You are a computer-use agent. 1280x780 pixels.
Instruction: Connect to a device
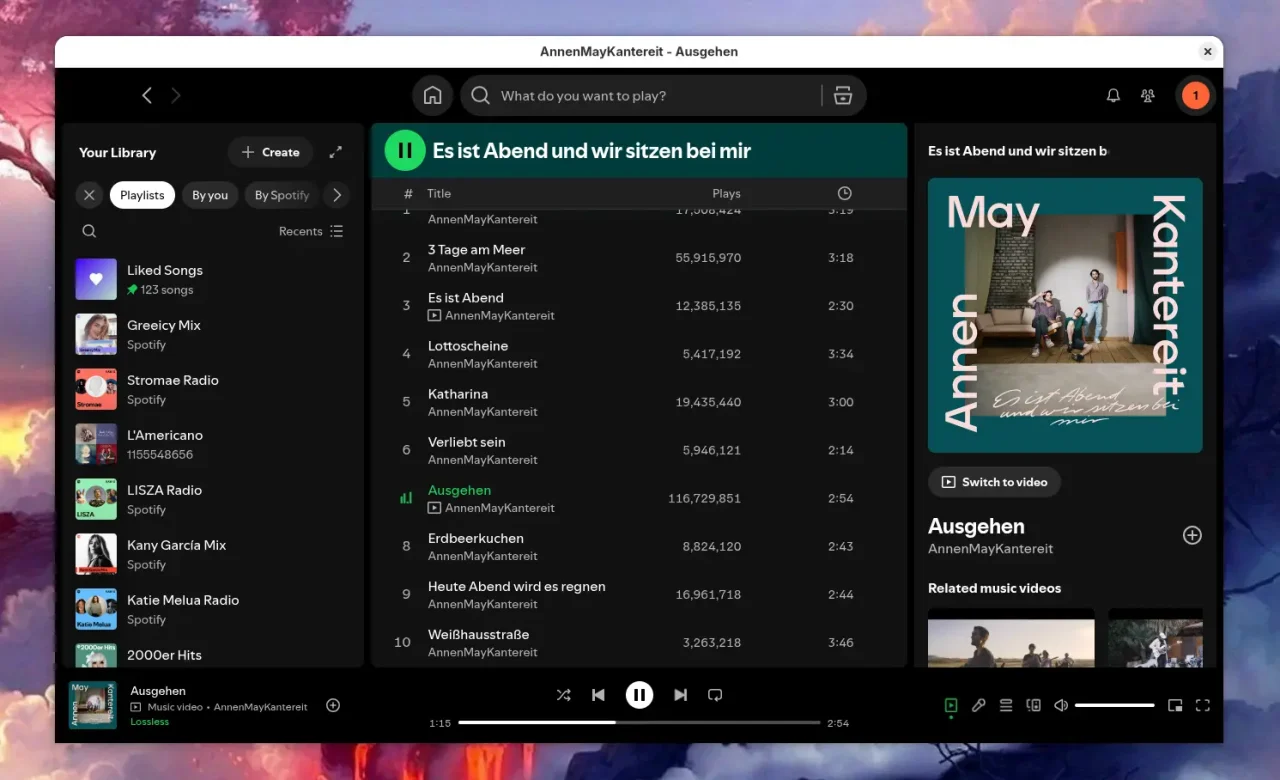[x=1033, y=705]
